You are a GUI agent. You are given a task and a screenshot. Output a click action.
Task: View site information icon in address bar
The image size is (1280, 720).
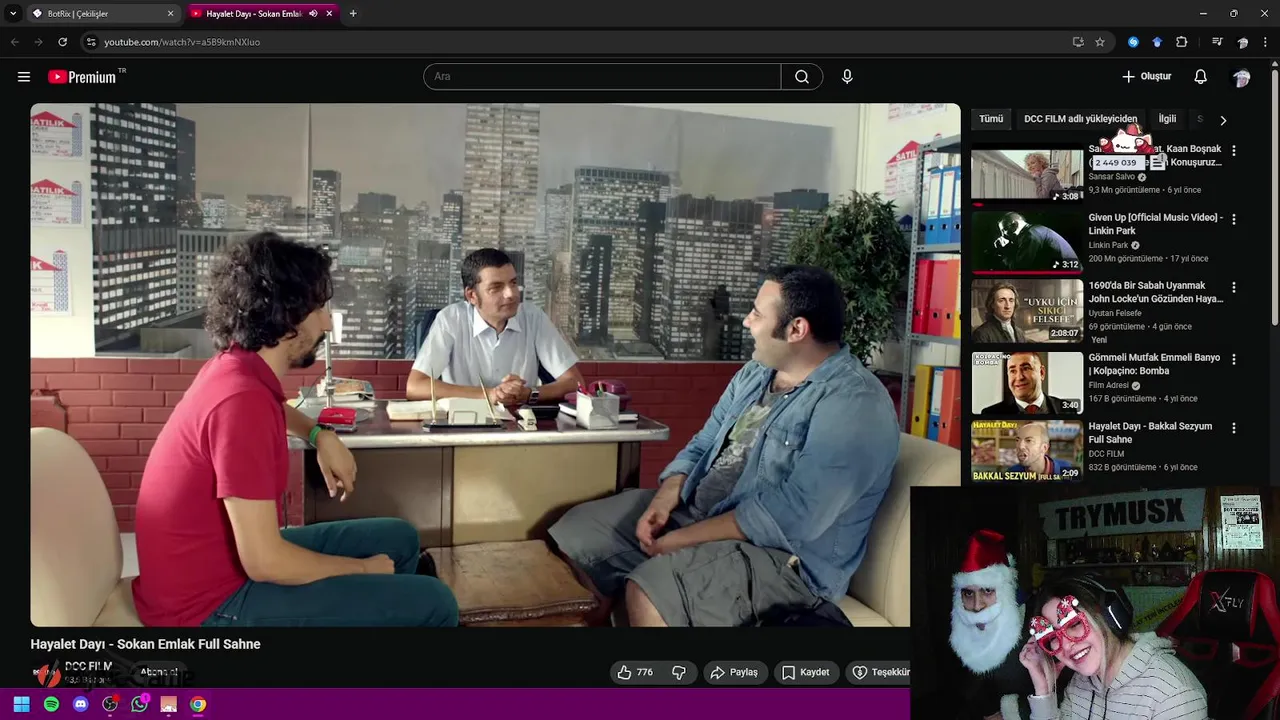(x=91, y=42)
